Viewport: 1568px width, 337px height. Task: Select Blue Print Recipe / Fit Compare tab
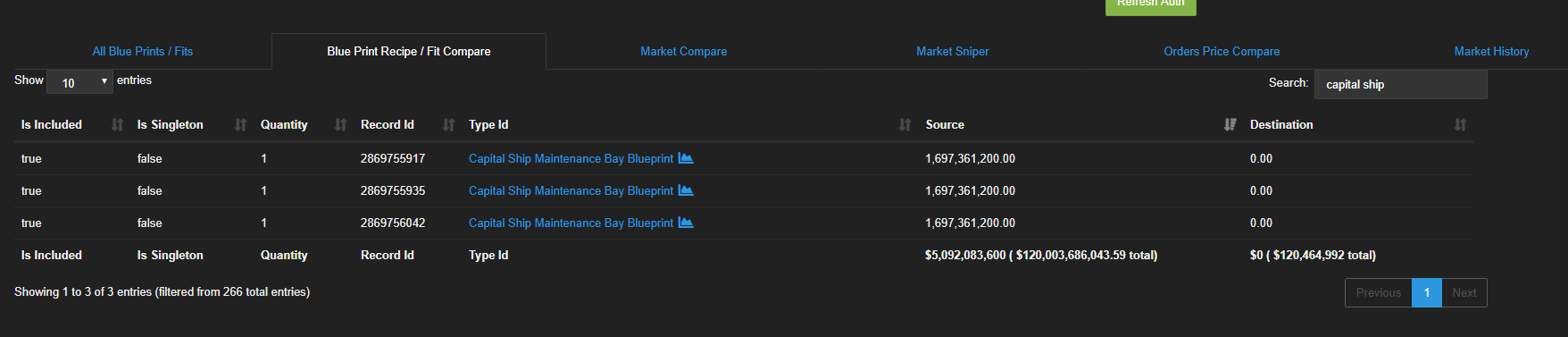[x=409, y=52]
